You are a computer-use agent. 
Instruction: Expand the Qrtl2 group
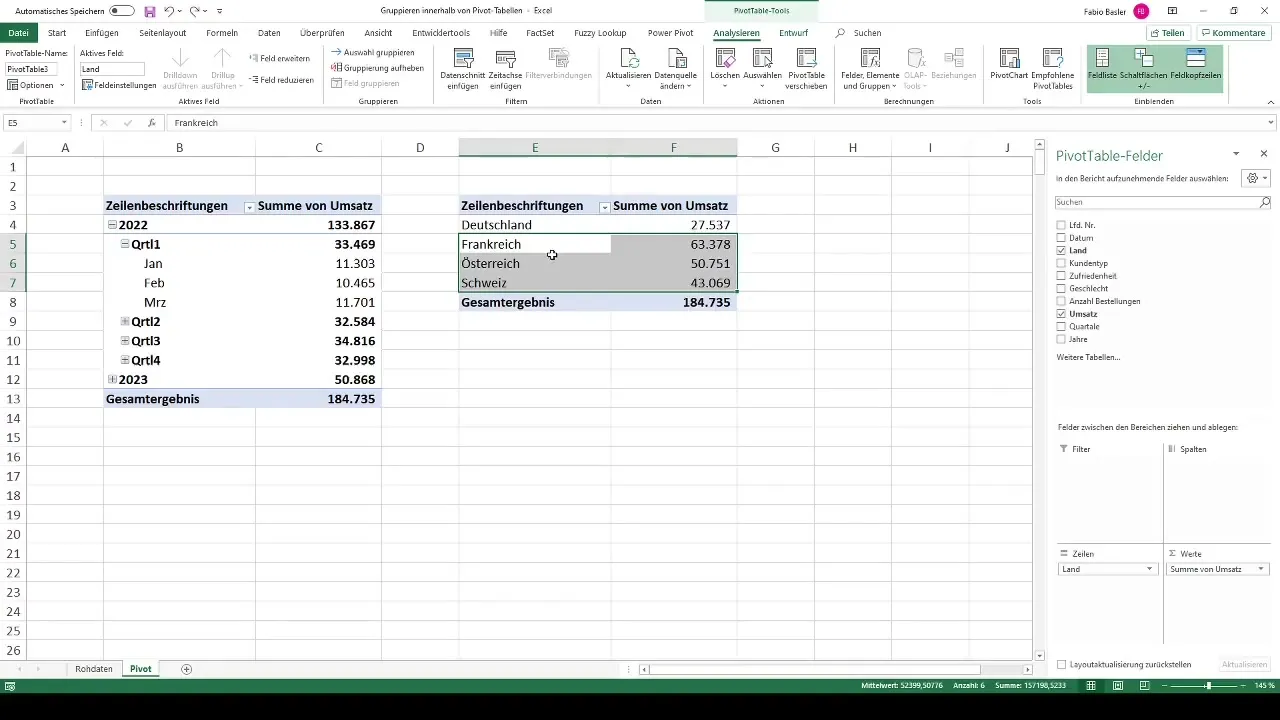click(125, 322)
